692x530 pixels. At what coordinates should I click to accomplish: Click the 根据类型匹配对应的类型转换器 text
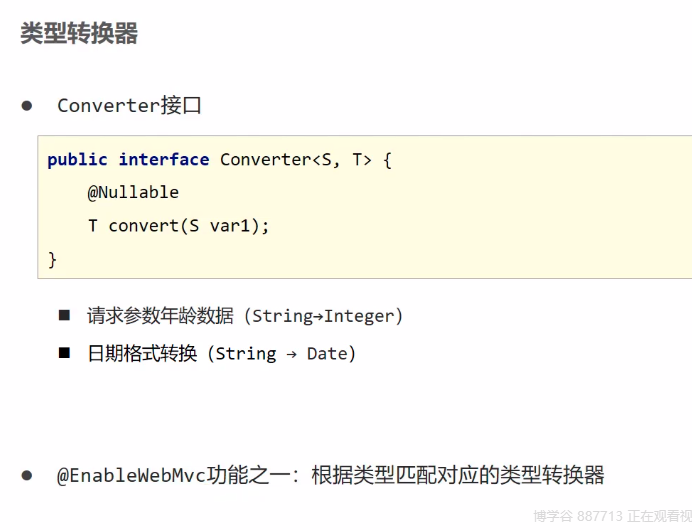tap(458, 475)
